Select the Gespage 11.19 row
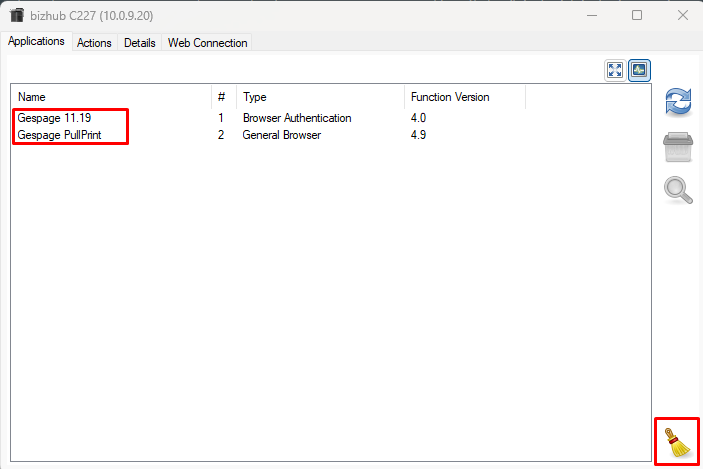 330,118
